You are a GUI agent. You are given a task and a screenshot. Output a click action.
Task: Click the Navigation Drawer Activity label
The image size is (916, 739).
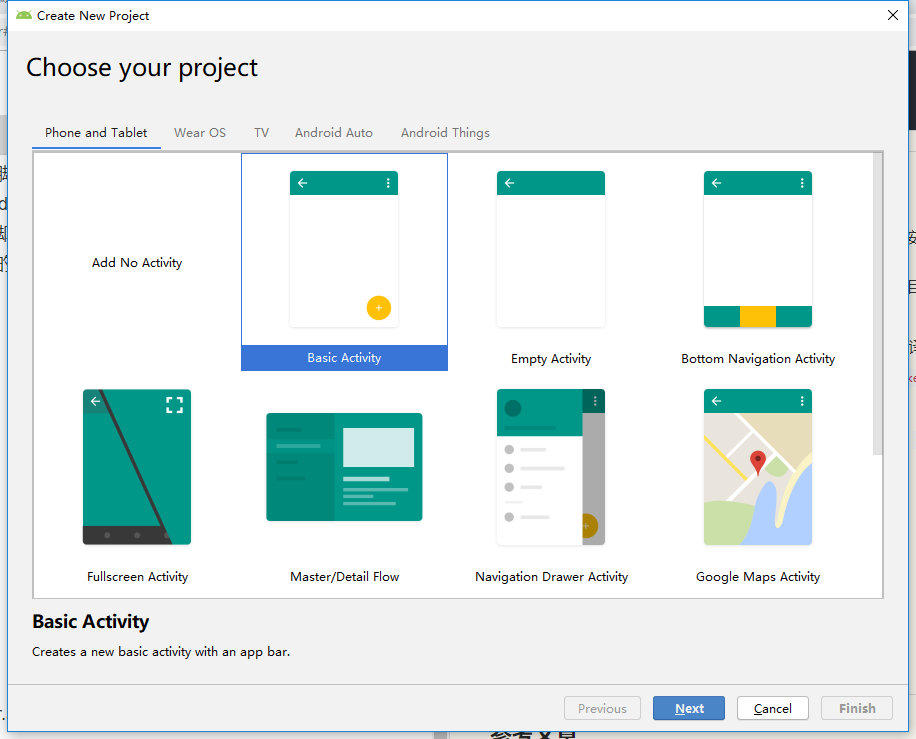tap(551, 577)
